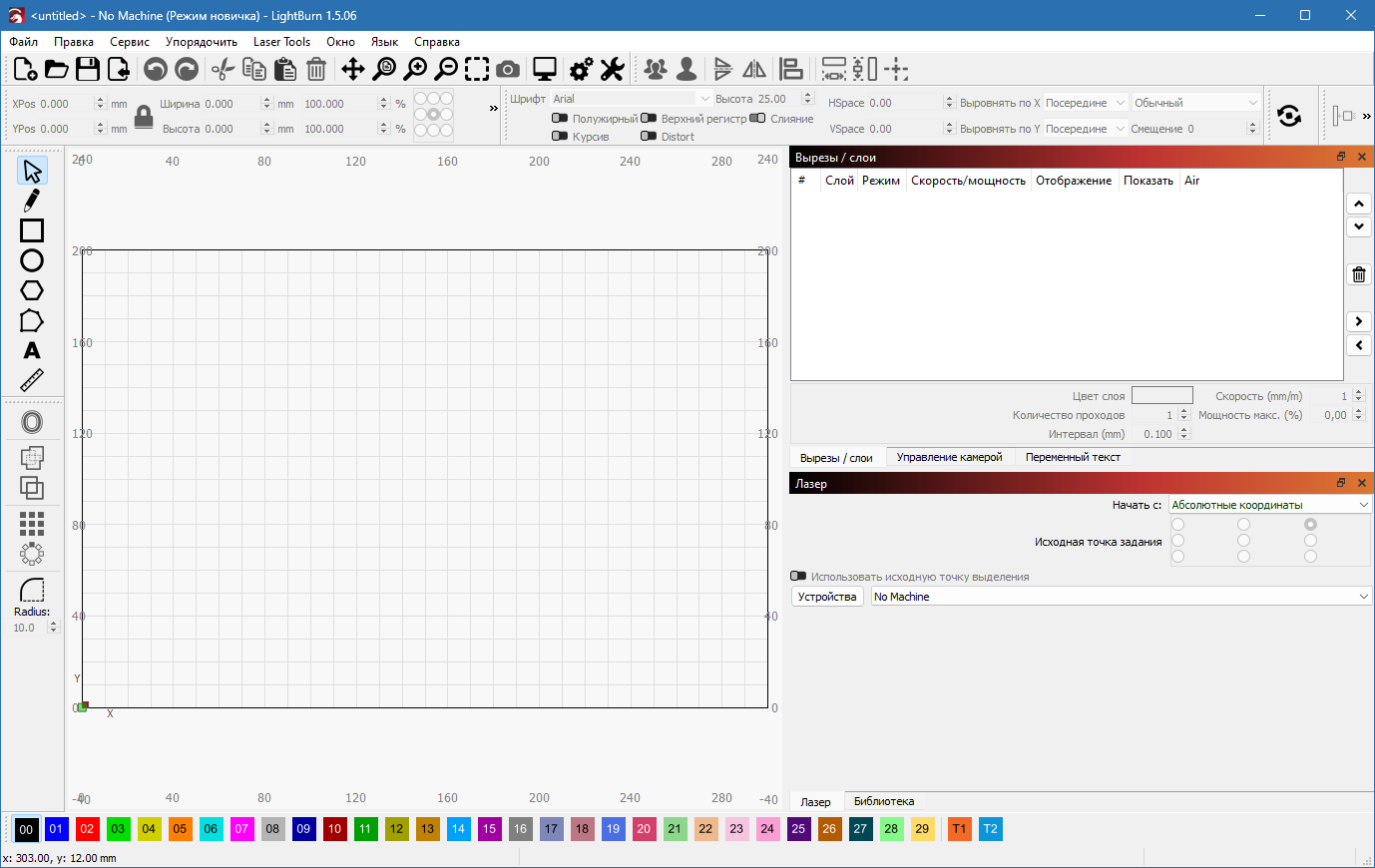
Task: Open Preview monitor icon
Action: [544, 69]
